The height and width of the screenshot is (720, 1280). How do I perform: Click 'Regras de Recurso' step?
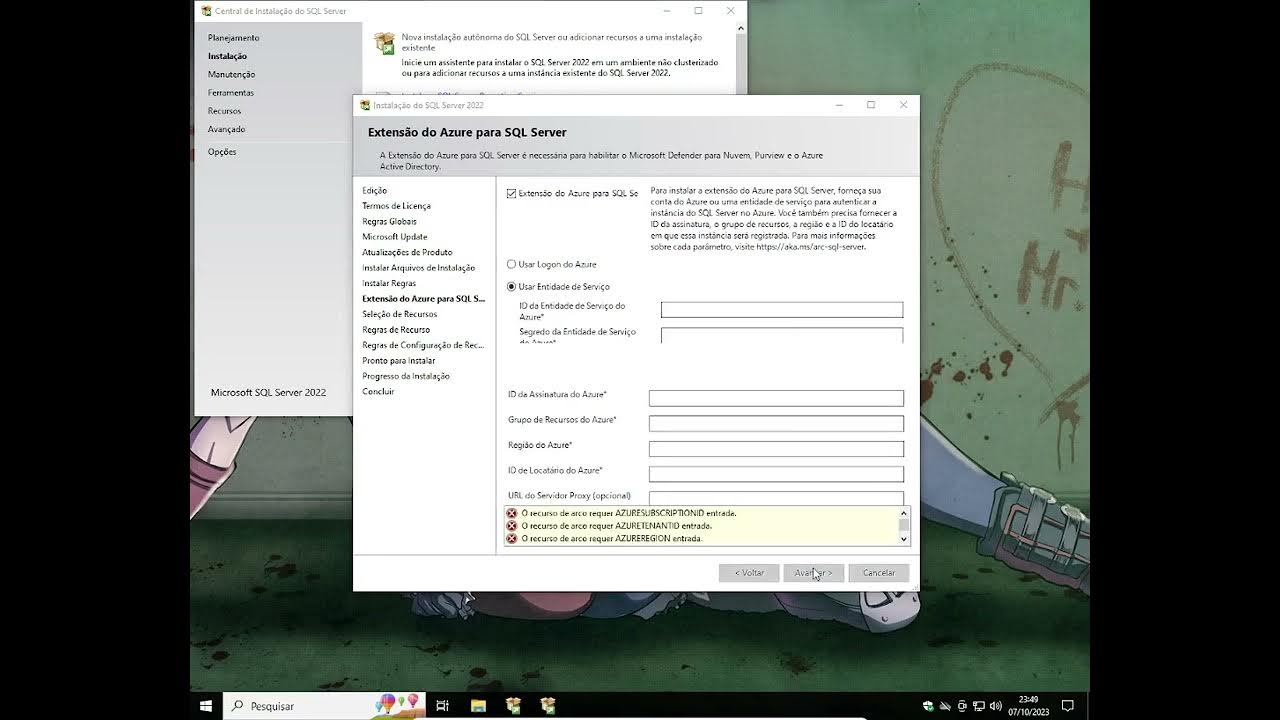point(396,330)
